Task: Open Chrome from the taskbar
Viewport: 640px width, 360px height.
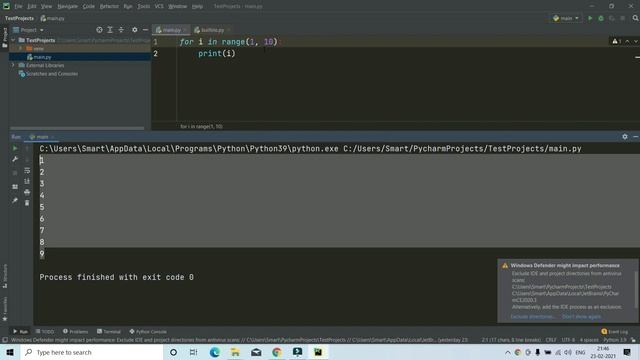Action: point(277,352)
